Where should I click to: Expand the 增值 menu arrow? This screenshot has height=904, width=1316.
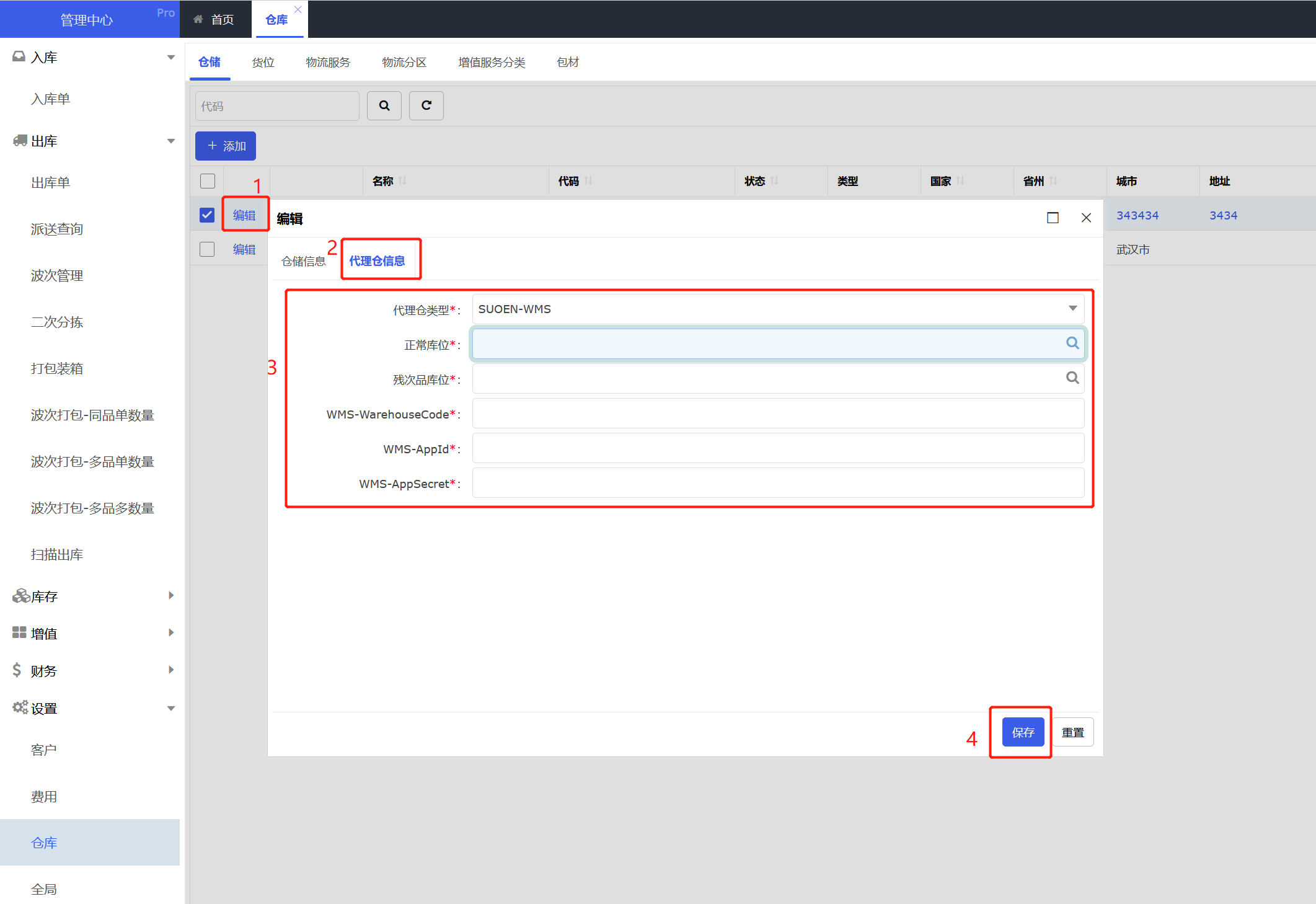pos(171,633)
